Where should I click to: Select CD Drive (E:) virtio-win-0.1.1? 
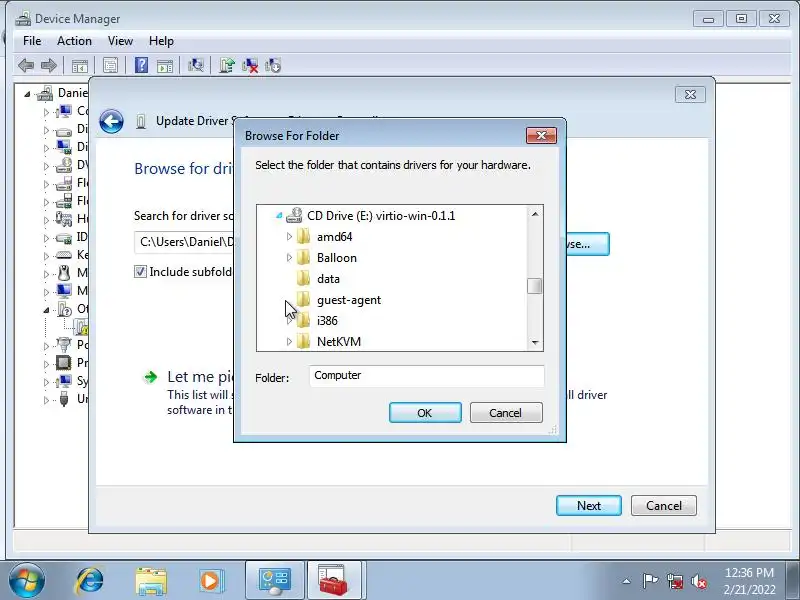click(x=381, y=216)
